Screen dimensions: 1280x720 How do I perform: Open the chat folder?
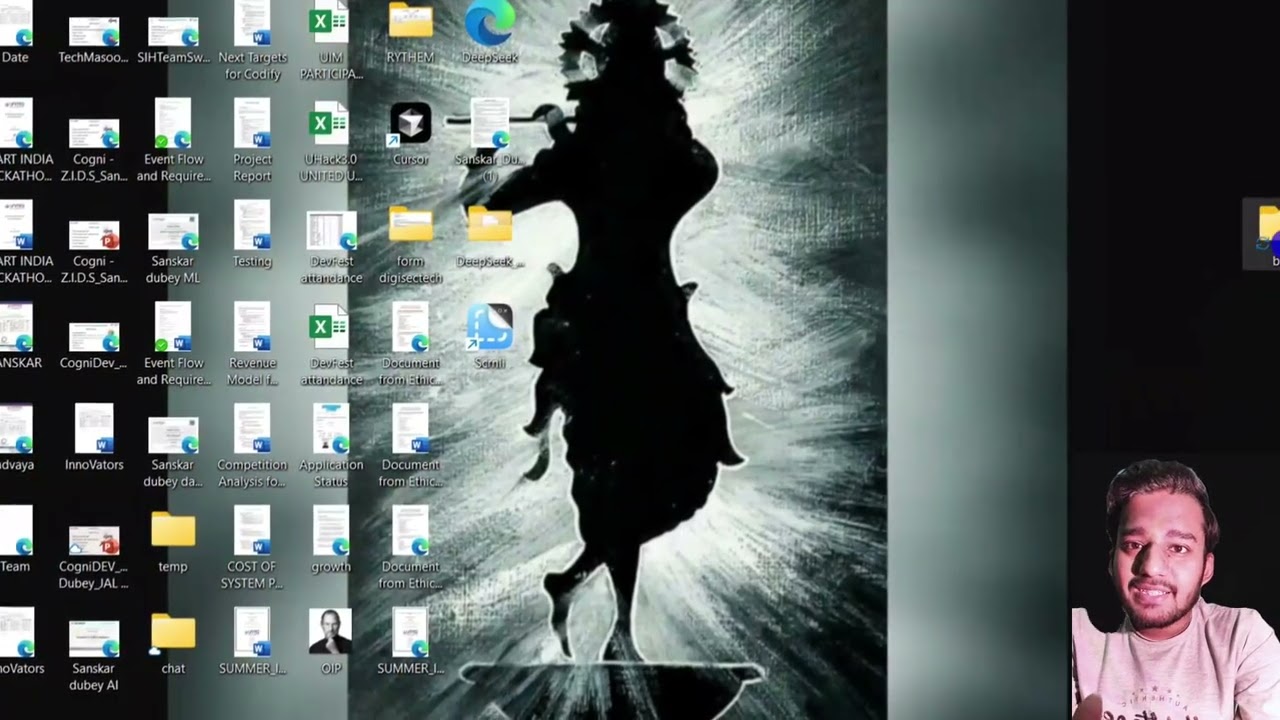point(173,634)
